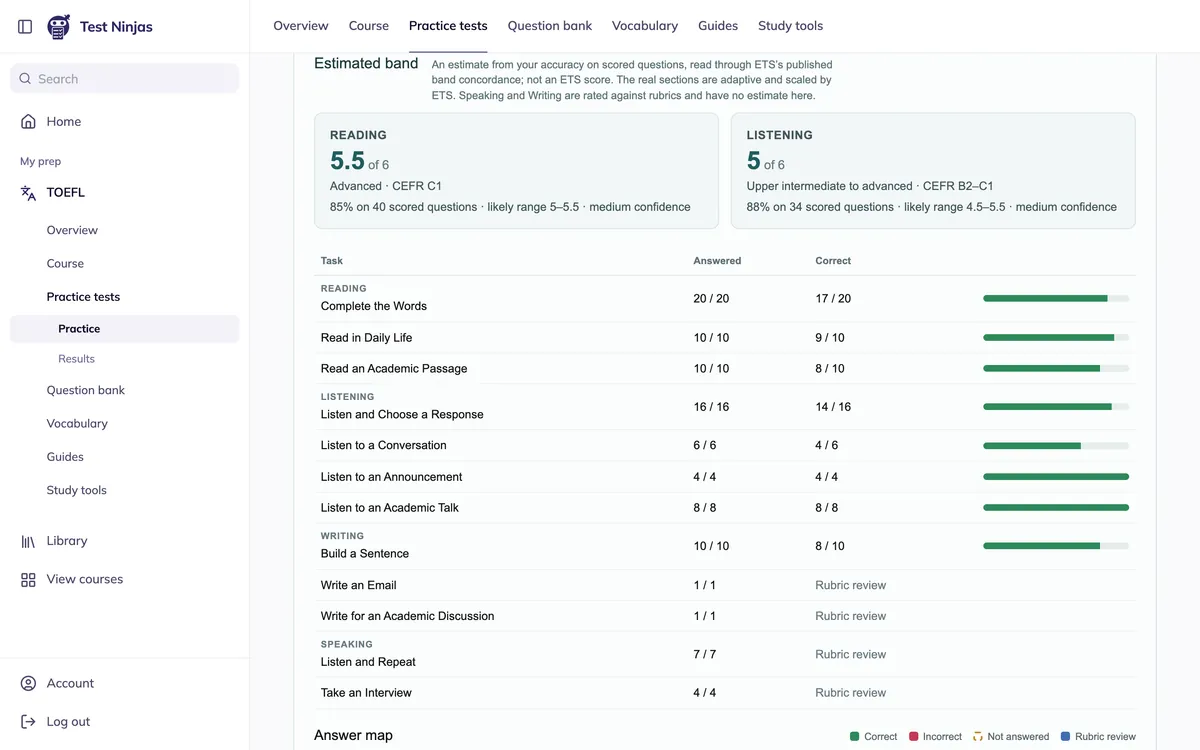Click the red Incorrect legend swatch
1200x750 pixels.
(x=914, y=737)
